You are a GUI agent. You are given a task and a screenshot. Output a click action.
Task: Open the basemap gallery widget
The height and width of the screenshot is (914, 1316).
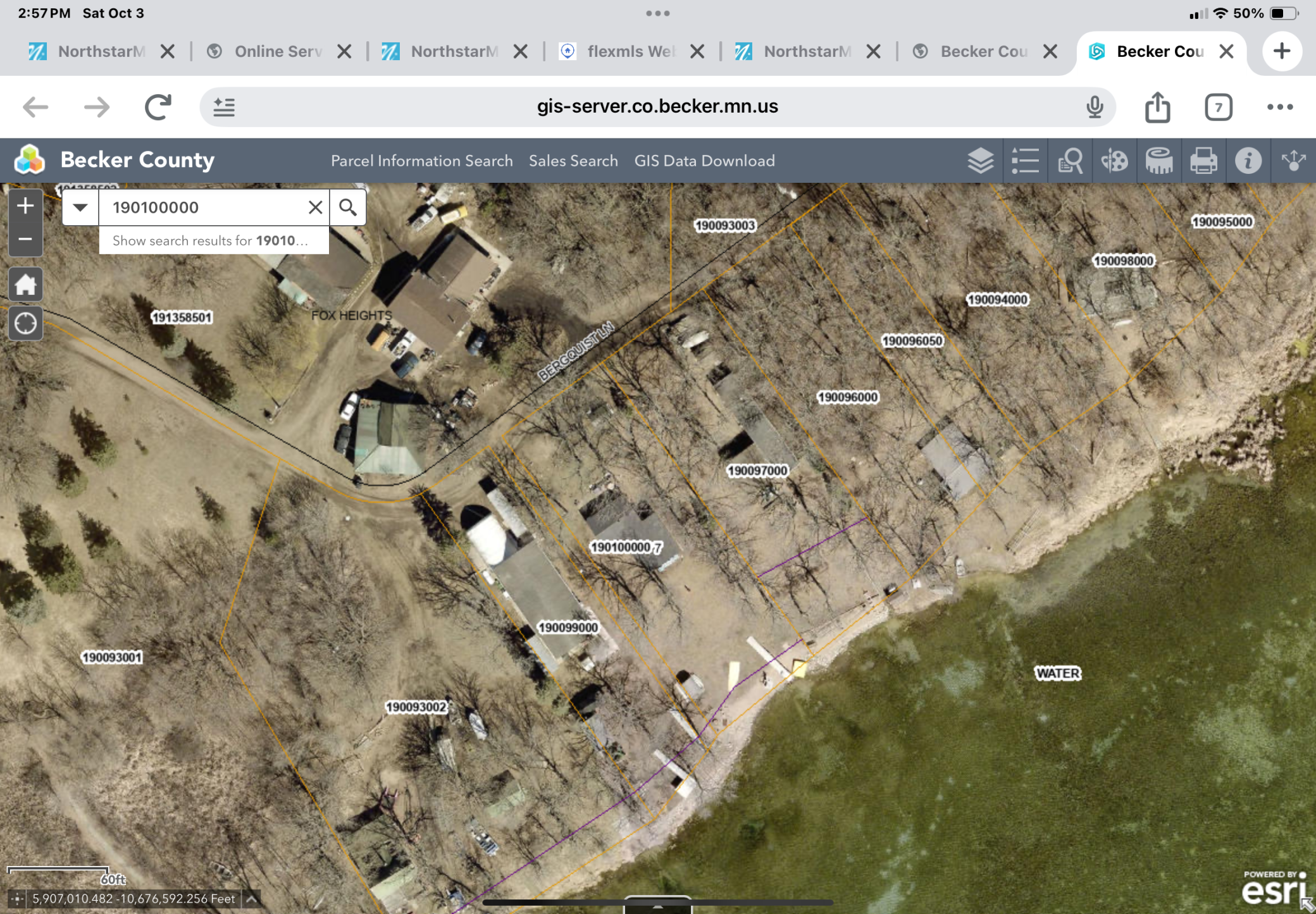point(1114,161)
